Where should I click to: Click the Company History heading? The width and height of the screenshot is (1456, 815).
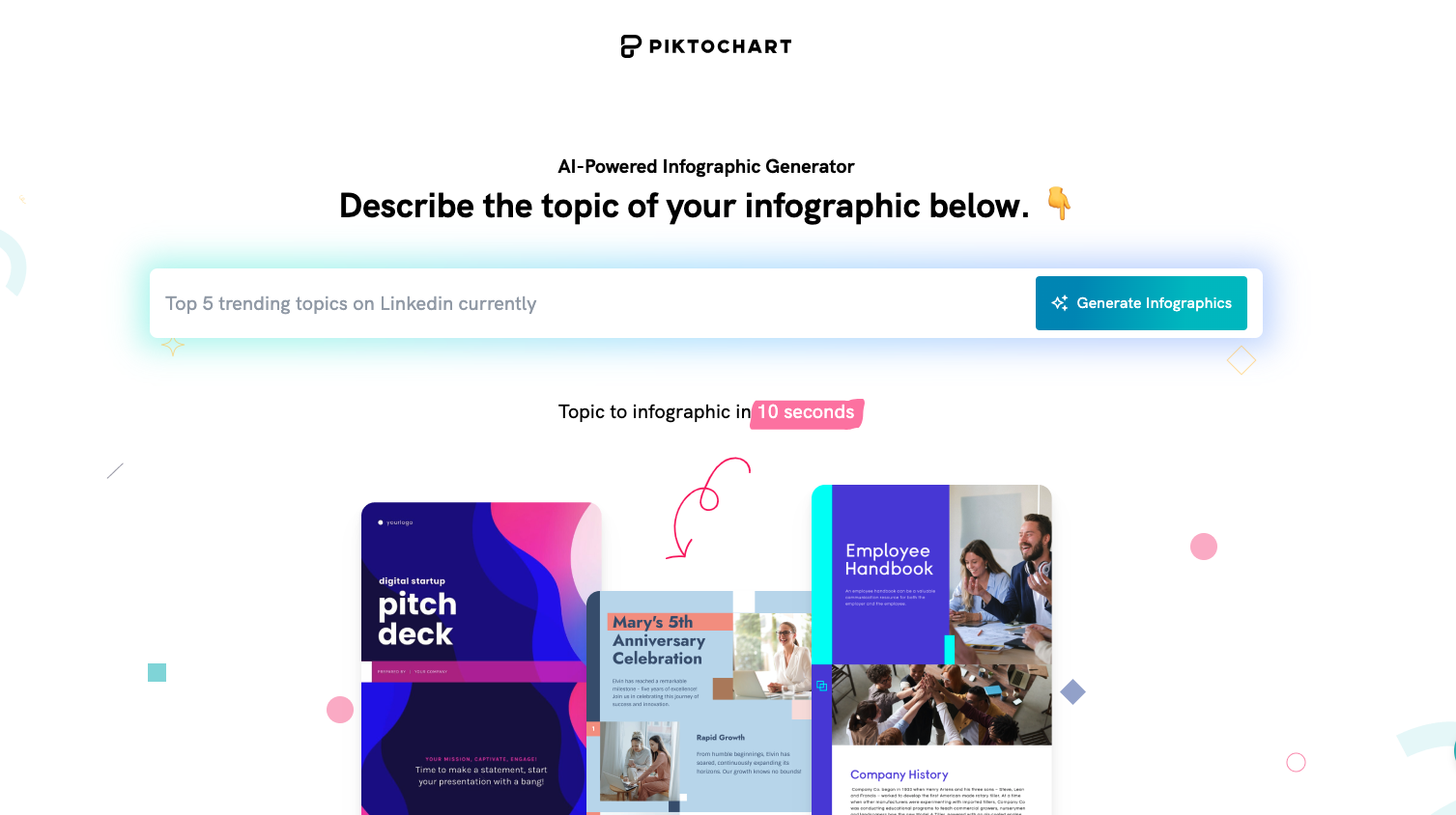899,774
